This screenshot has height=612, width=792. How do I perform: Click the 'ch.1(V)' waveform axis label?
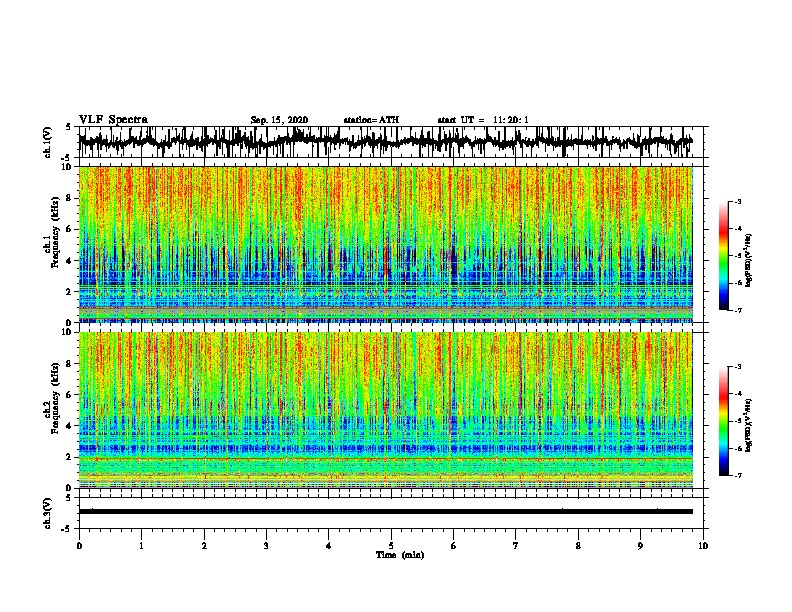[47, 142]
